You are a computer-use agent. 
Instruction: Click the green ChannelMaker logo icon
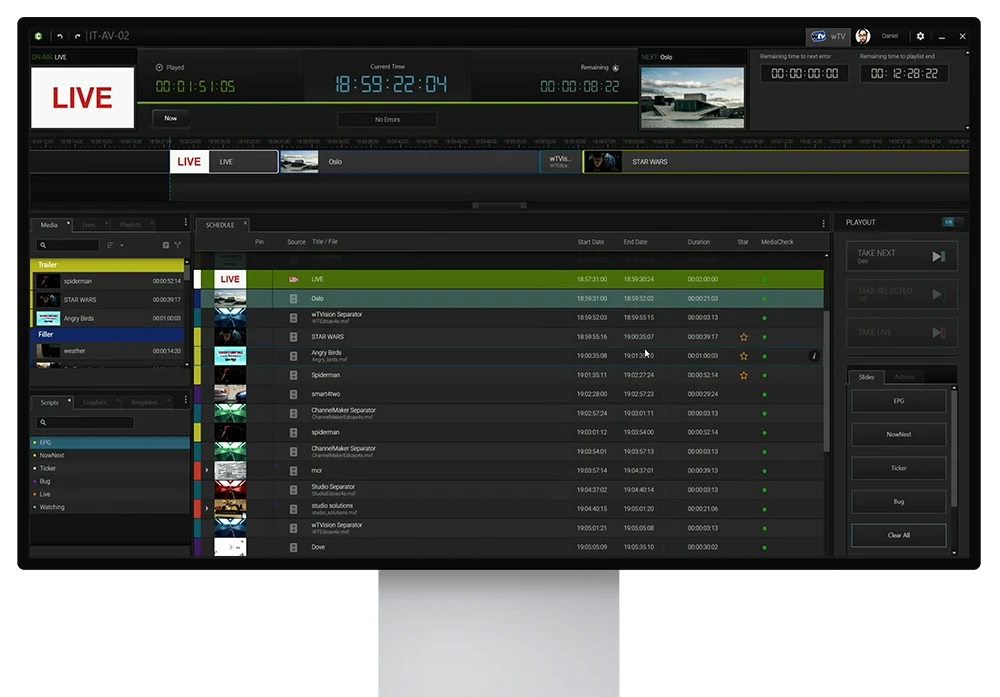click(38, 36)
